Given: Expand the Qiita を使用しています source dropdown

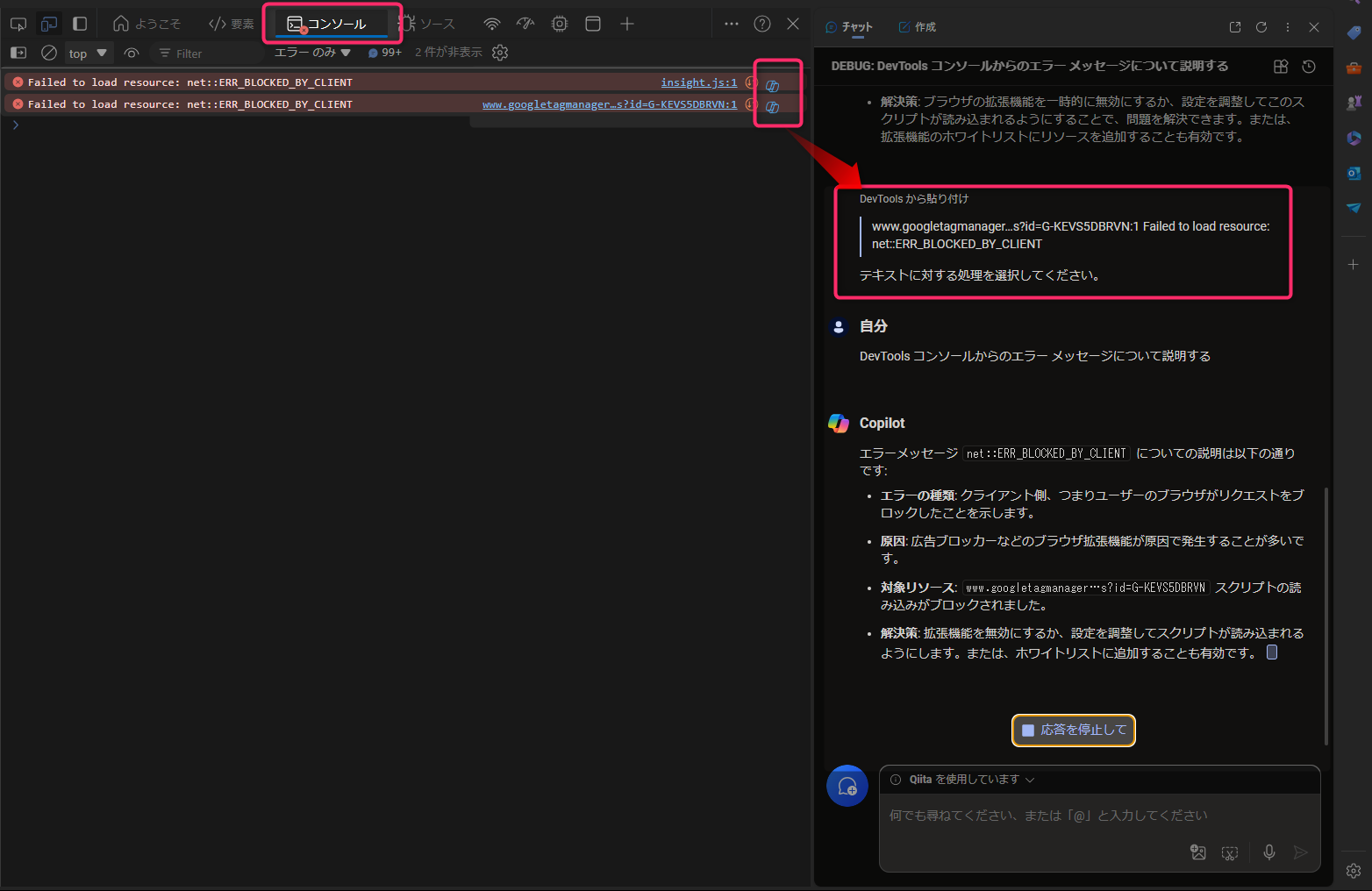Looking at the screenshot, I should point(972,780).
